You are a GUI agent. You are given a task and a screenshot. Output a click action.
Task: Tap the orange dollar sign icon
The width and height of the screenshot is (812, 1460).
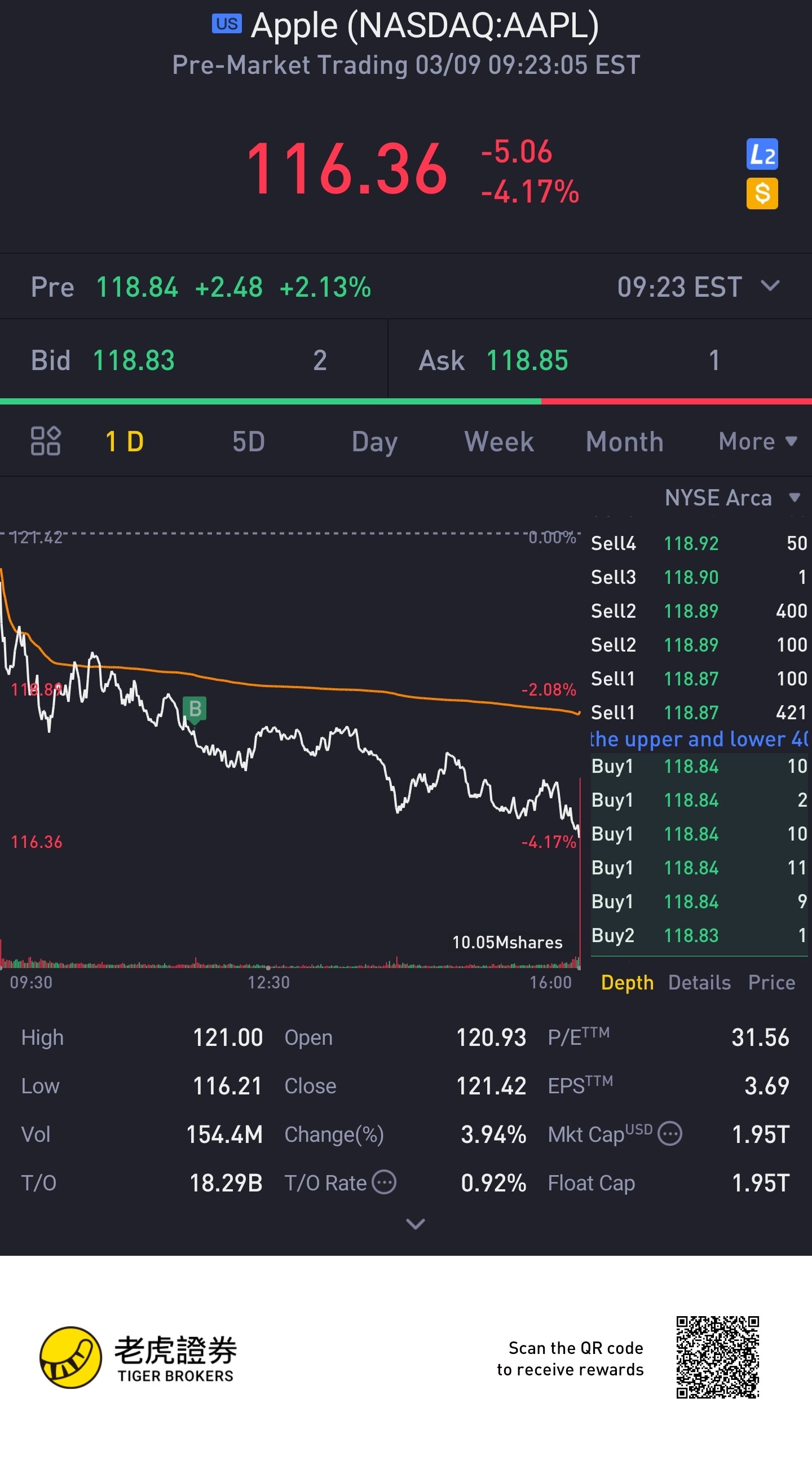pos(762,194)
